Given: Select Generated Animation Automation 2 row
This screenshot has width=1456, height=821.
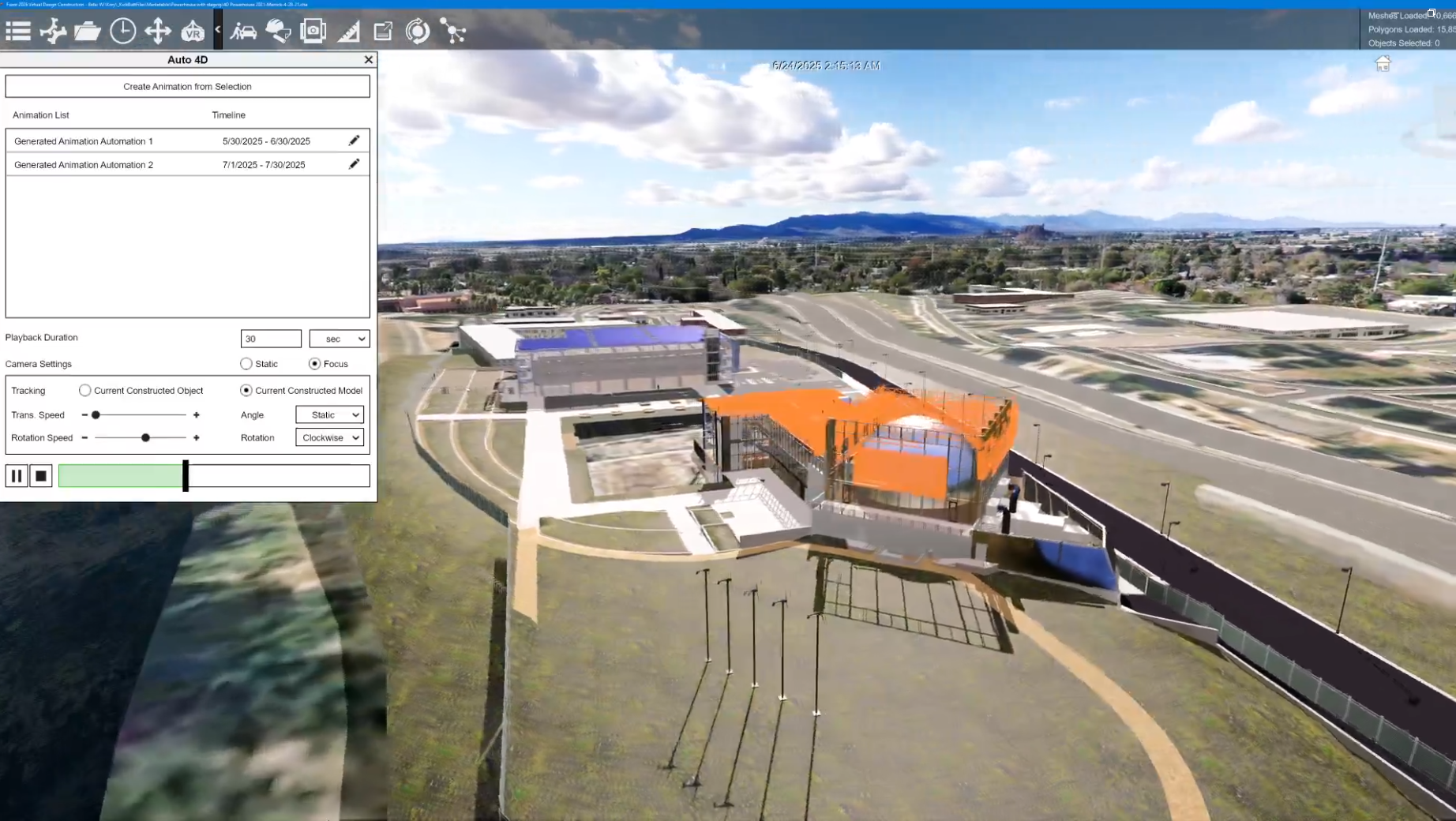Looking at the screenshot, I should 187,164.
